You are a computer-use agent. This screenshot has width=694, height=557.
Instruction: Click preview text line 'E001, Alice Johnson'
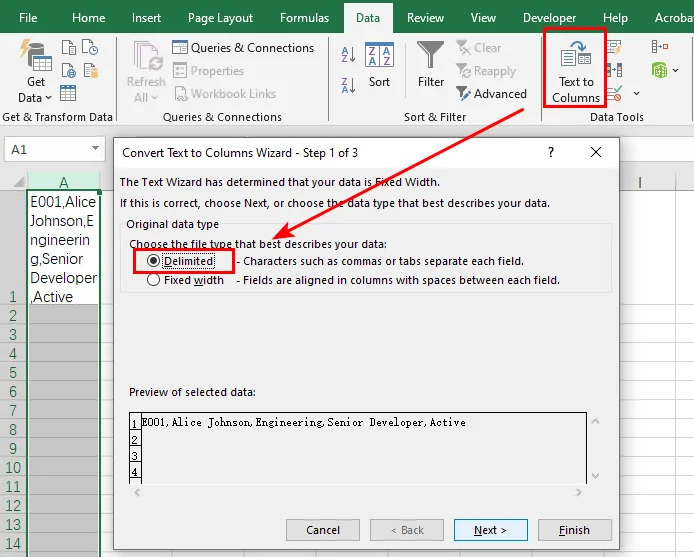303,422
